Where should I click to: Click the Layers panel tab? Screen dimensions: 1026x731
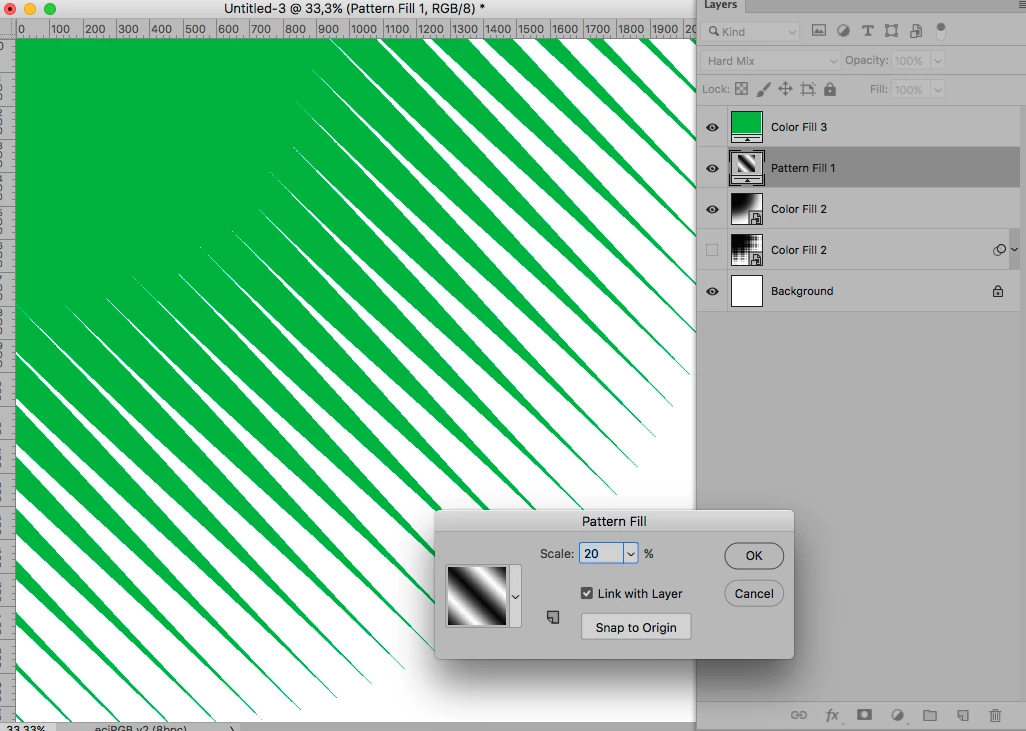pos(720,5)
